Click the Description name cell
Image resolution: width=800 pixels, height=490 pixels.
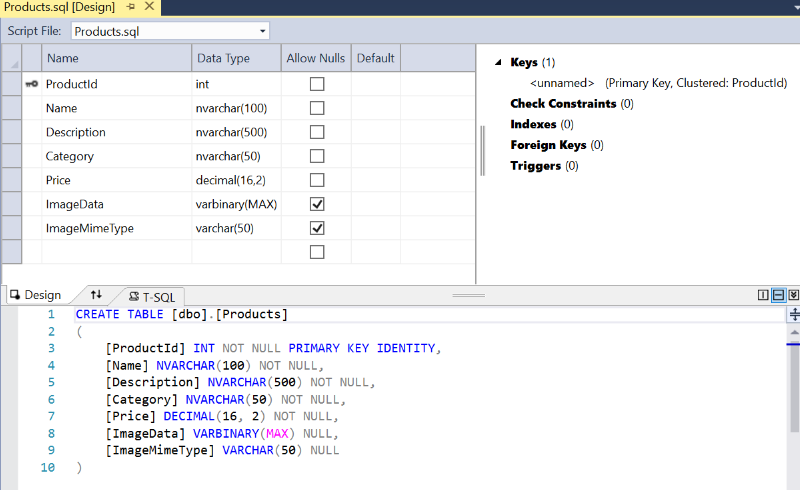tap(116, 132)
